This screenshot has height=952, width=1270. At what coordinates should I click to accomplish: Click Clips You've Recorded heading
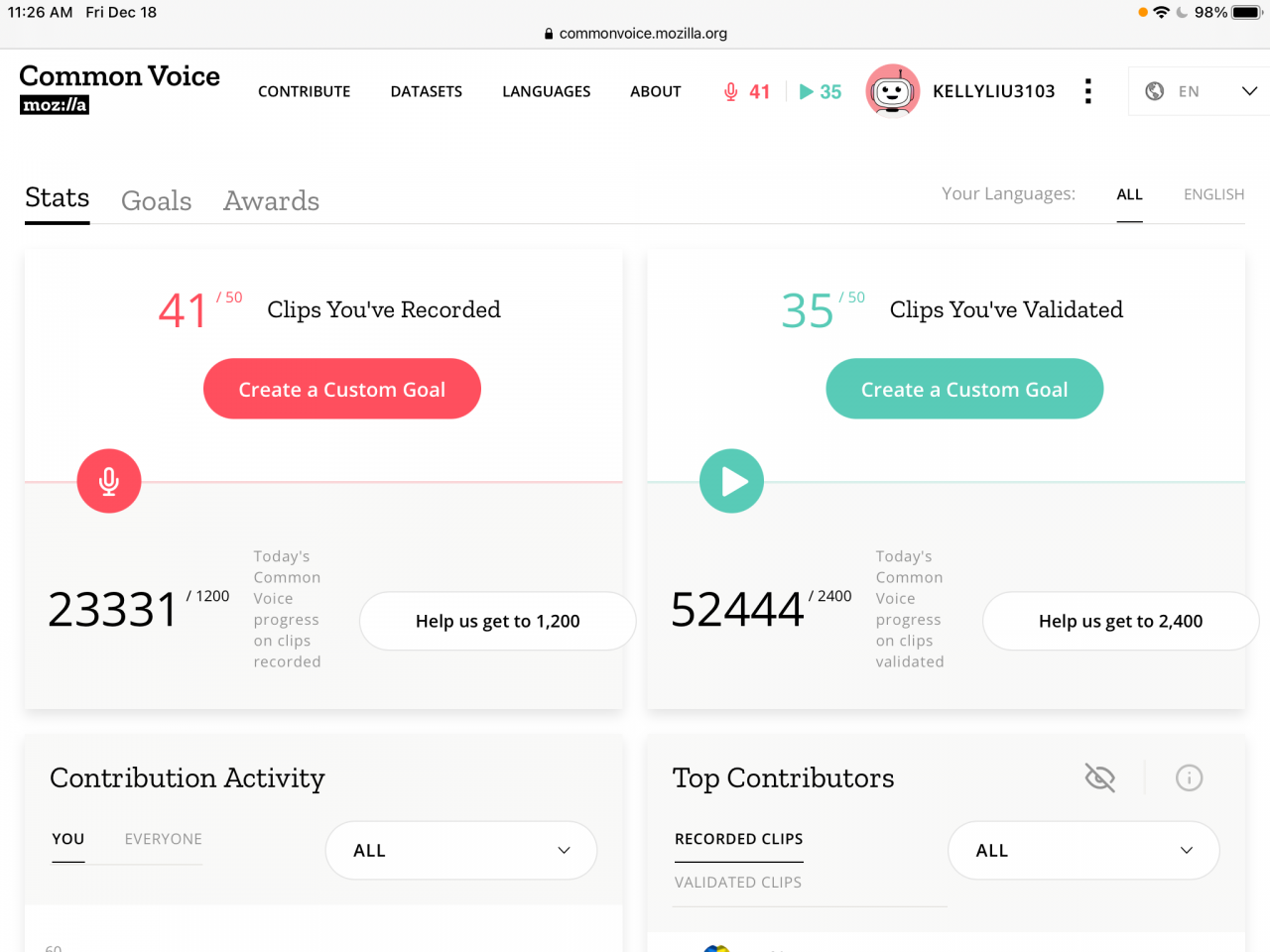tap(384, 309)
